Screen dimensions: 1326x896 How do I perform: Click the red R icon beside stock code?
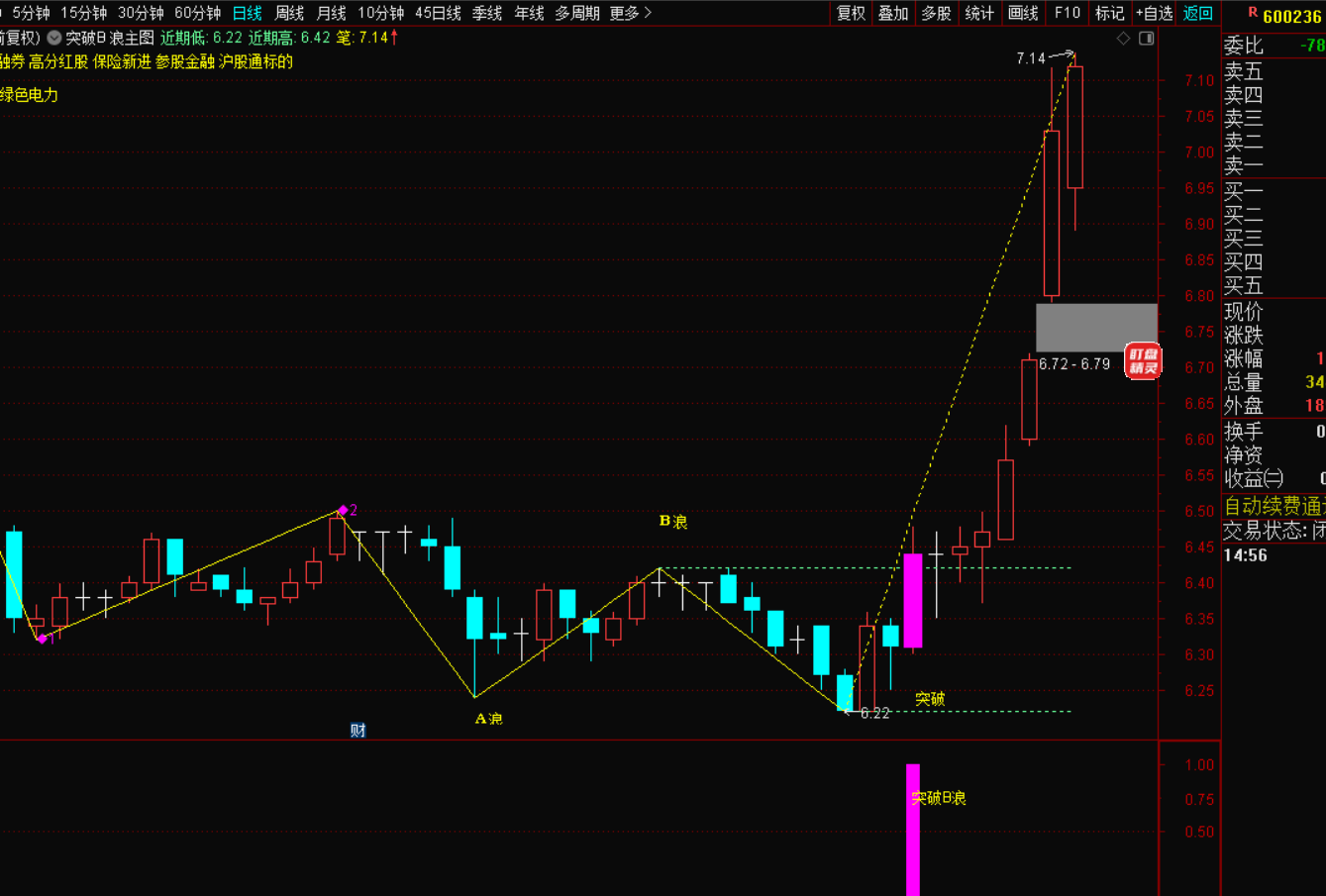point(1252,14)
